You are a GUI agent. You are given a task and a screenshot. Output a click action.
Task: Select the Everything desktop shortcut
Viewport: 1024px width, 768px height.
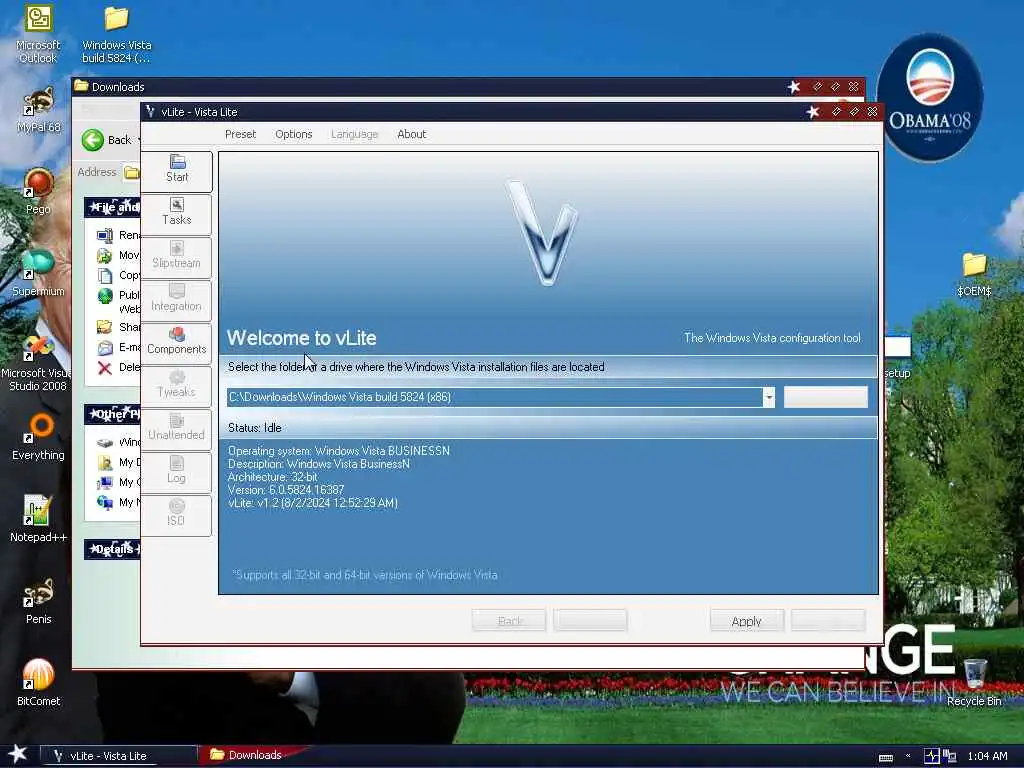click(38, 436)
